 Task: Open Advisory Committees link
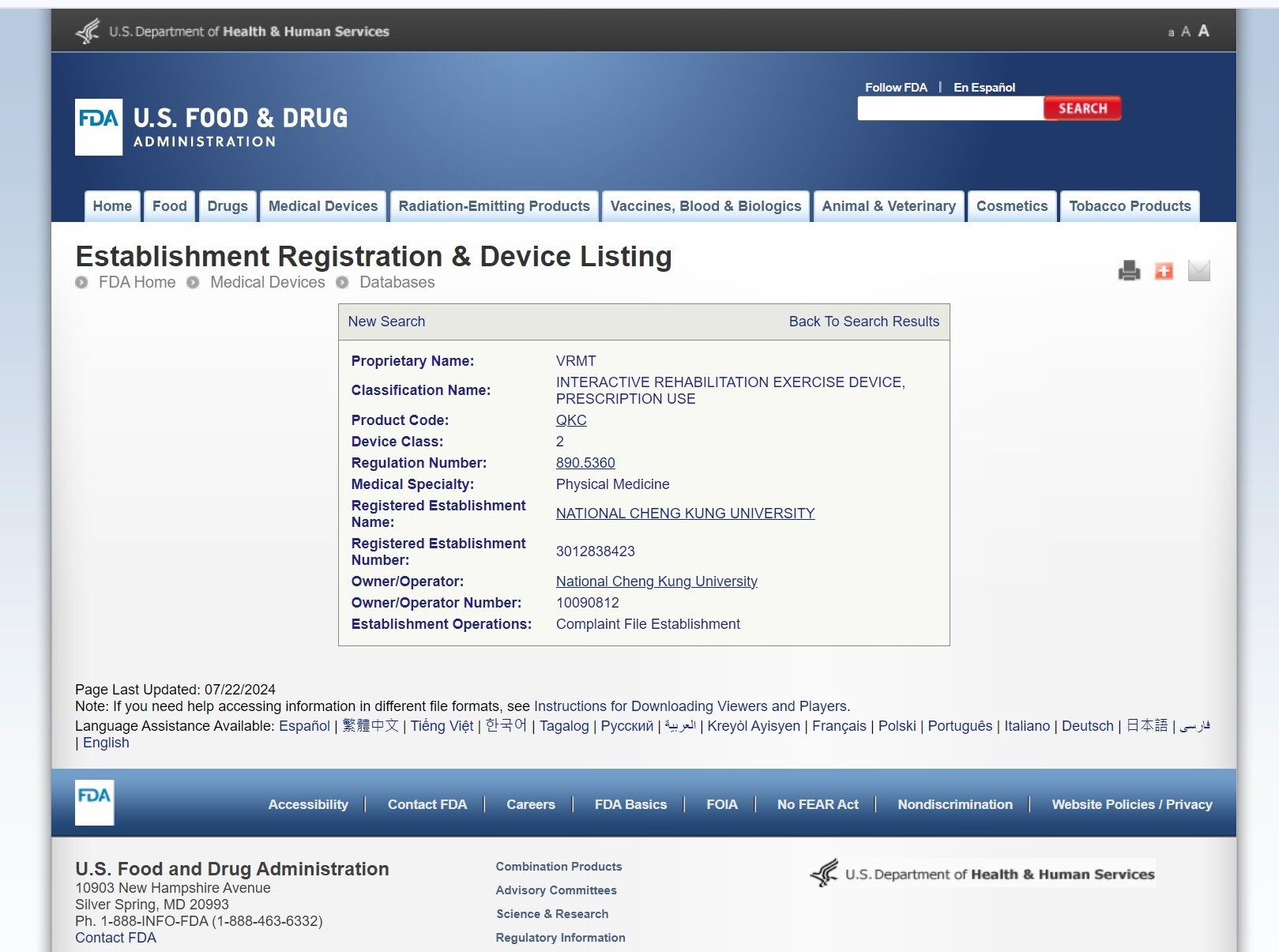(556, 890)
